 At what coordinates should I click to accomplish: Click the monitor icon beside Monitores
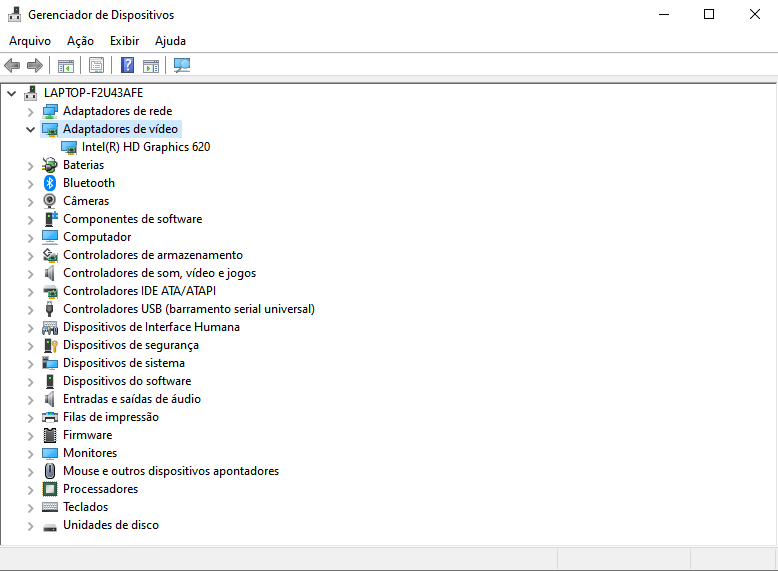pyautogui.click(x=50, y=453)
